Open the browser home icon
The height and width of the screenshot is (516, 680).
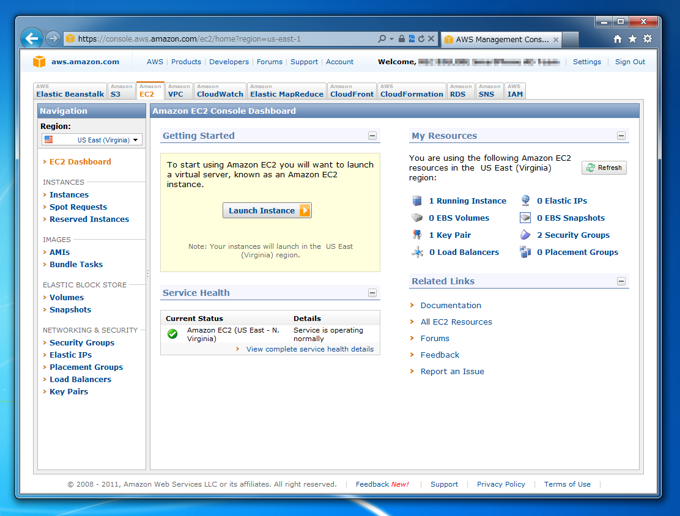pyautogui.click(x=618, y=39)
